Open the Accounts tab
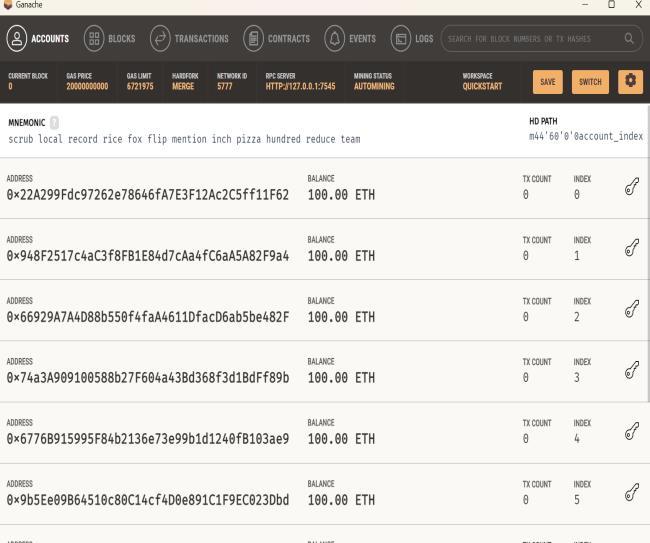This screenshot has height=543, width=650. (38, 39)
